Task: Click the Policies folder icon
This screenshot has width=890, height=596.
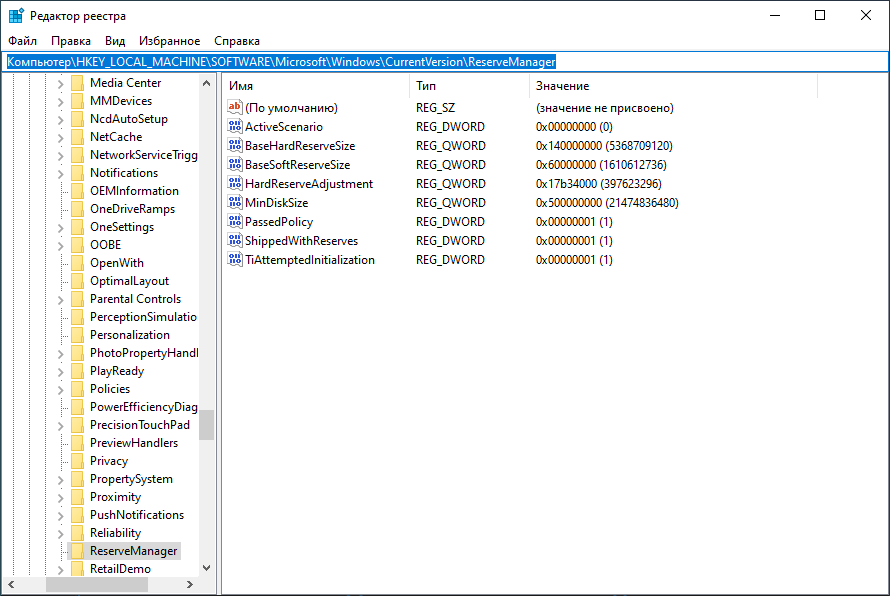Action: 78,389
